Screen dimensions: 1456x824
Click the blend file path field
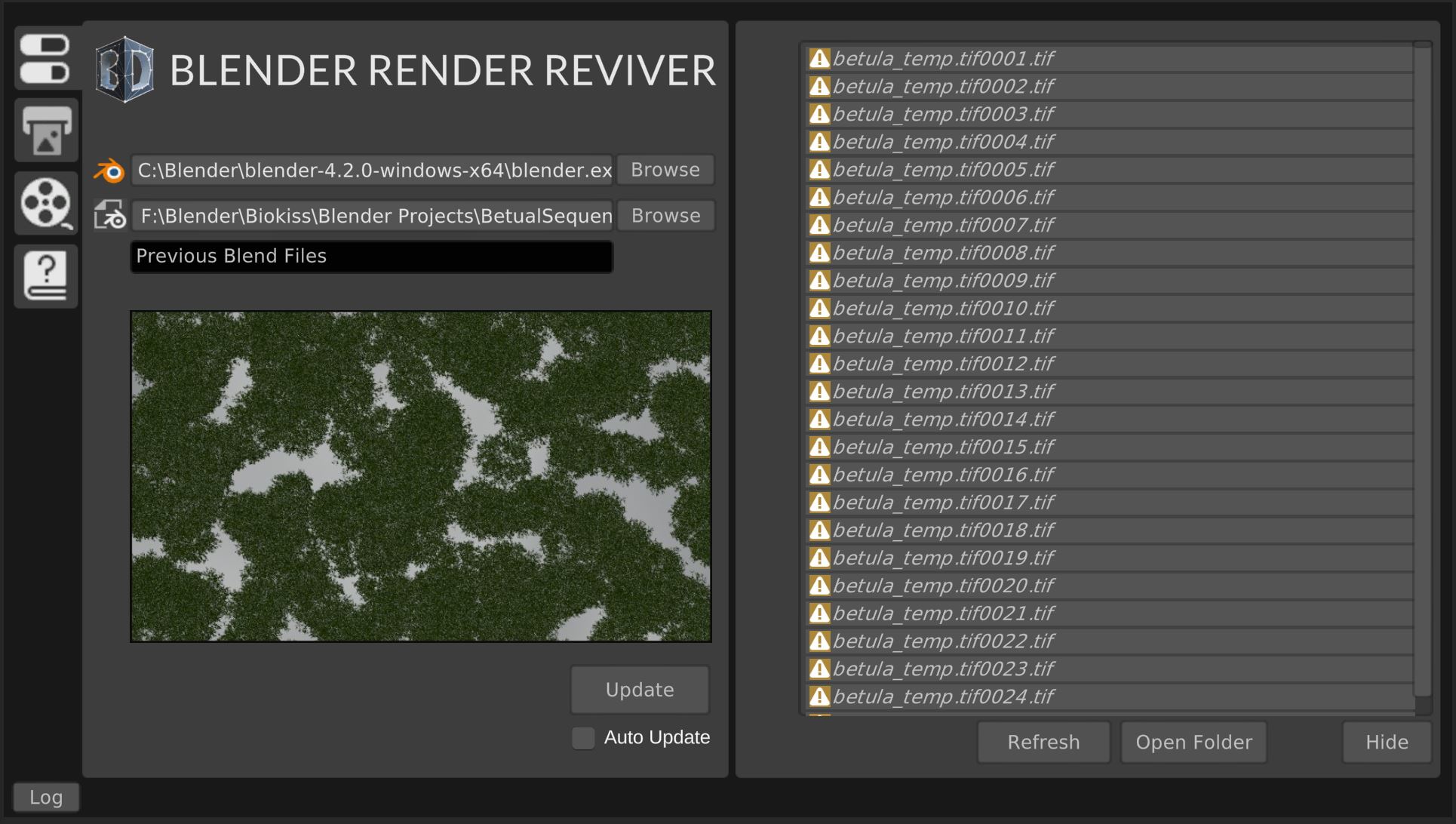(x=372, y=216)
